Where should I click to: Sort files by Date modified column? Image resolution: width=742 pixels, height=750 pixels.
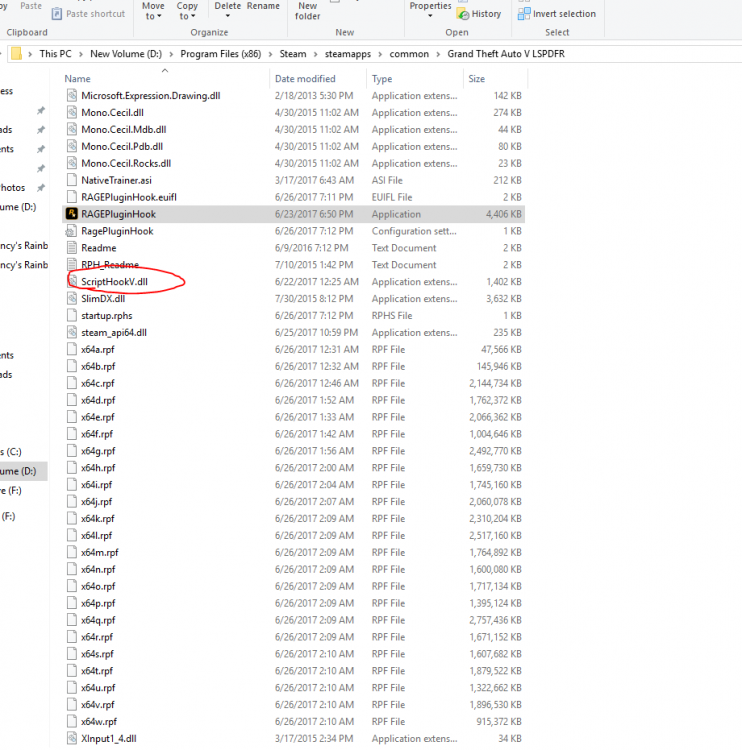click(x=318, y=78)
